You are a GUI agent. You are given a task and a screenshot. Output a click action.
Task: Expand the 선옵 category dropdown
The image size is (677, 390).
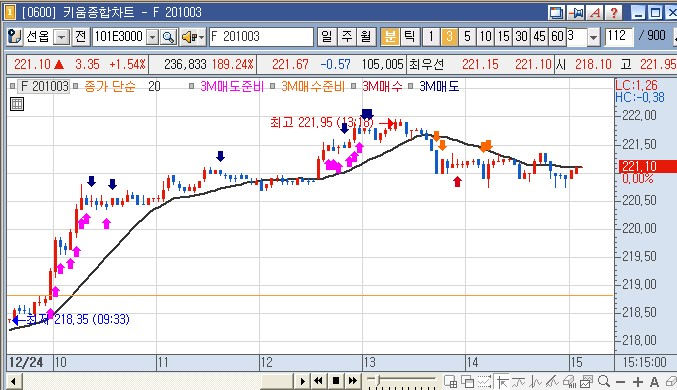pos(62,38)
